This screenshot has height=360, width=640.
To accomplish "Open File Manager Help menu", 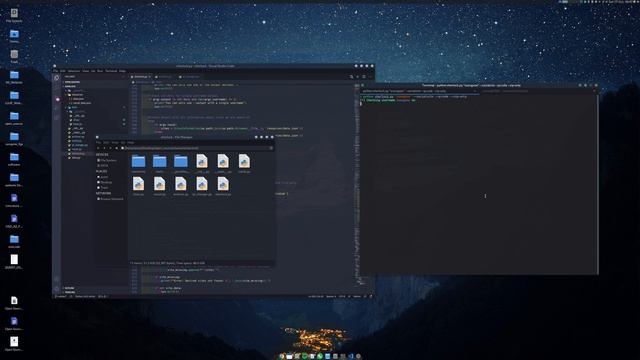I will click(x=131, y=142).
